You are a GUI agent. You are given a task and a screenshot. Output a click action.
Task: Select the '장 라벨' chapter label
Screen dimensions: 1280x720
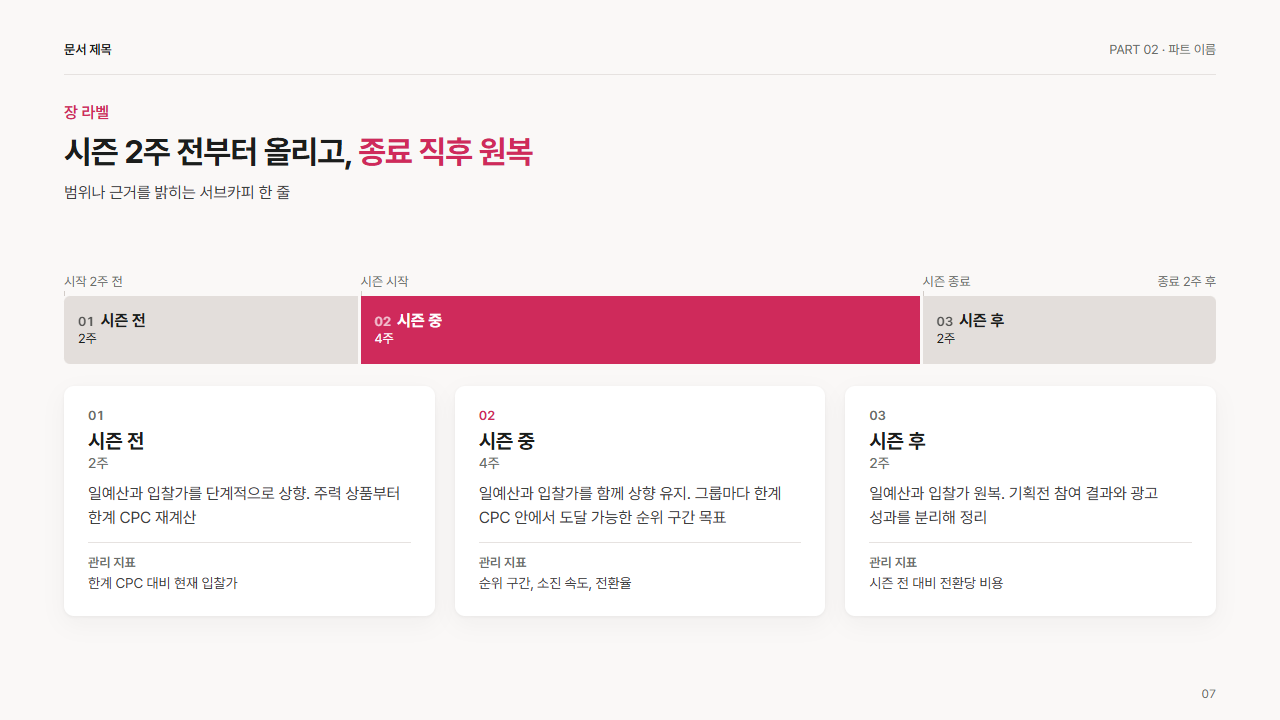pyautogui.click(x=86, y=112)
